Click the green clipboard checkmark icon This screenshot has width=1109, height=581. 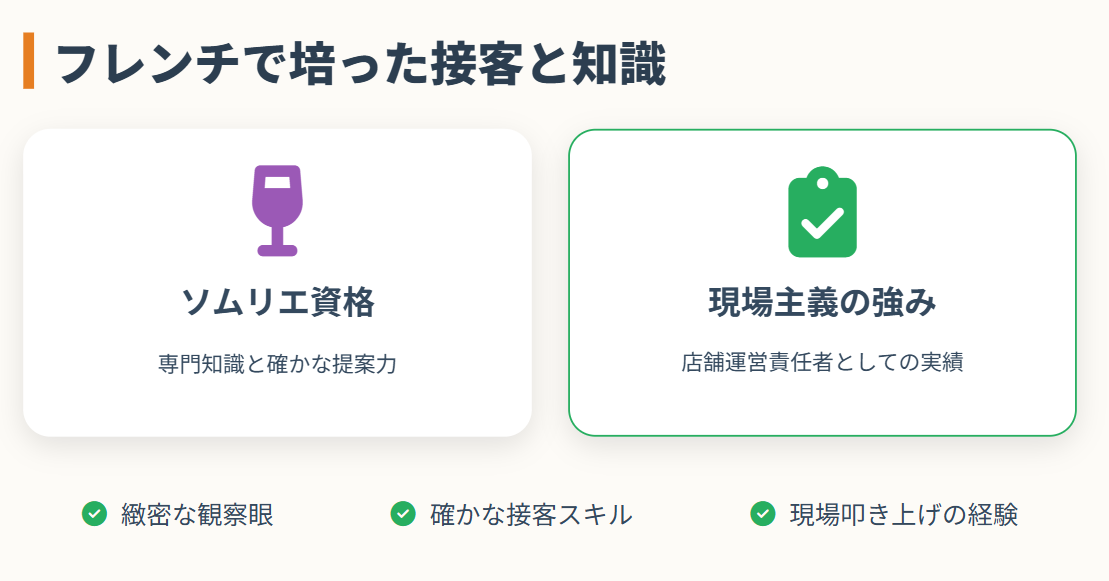(x=822, y=210)
